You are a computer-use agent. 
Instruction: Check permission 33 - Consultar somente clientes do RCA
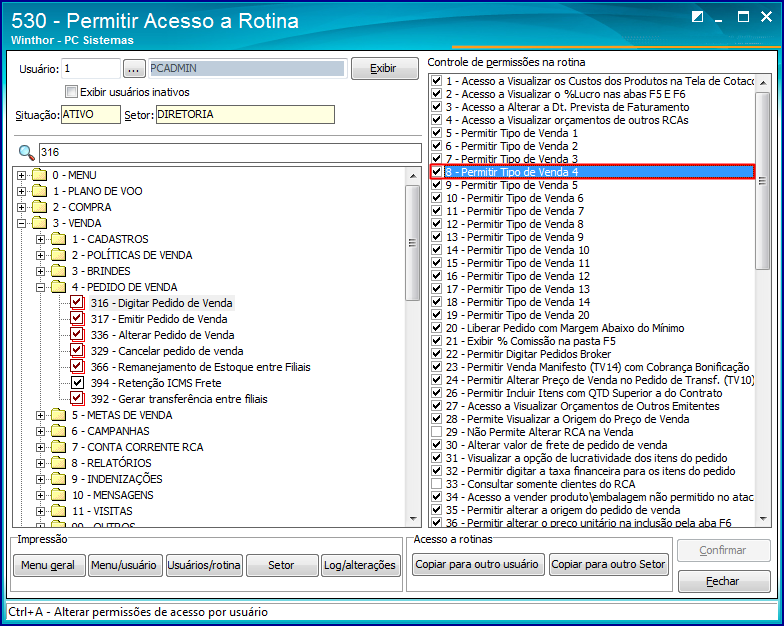[x=436, y=484]
